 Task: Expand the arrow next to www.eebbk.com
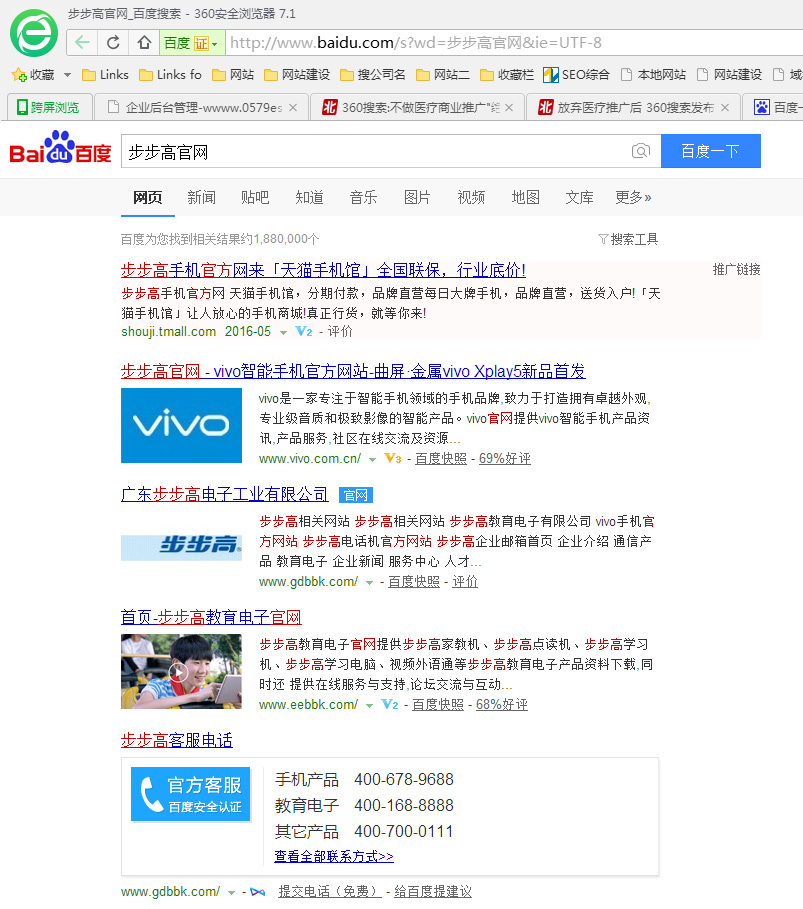369,706
